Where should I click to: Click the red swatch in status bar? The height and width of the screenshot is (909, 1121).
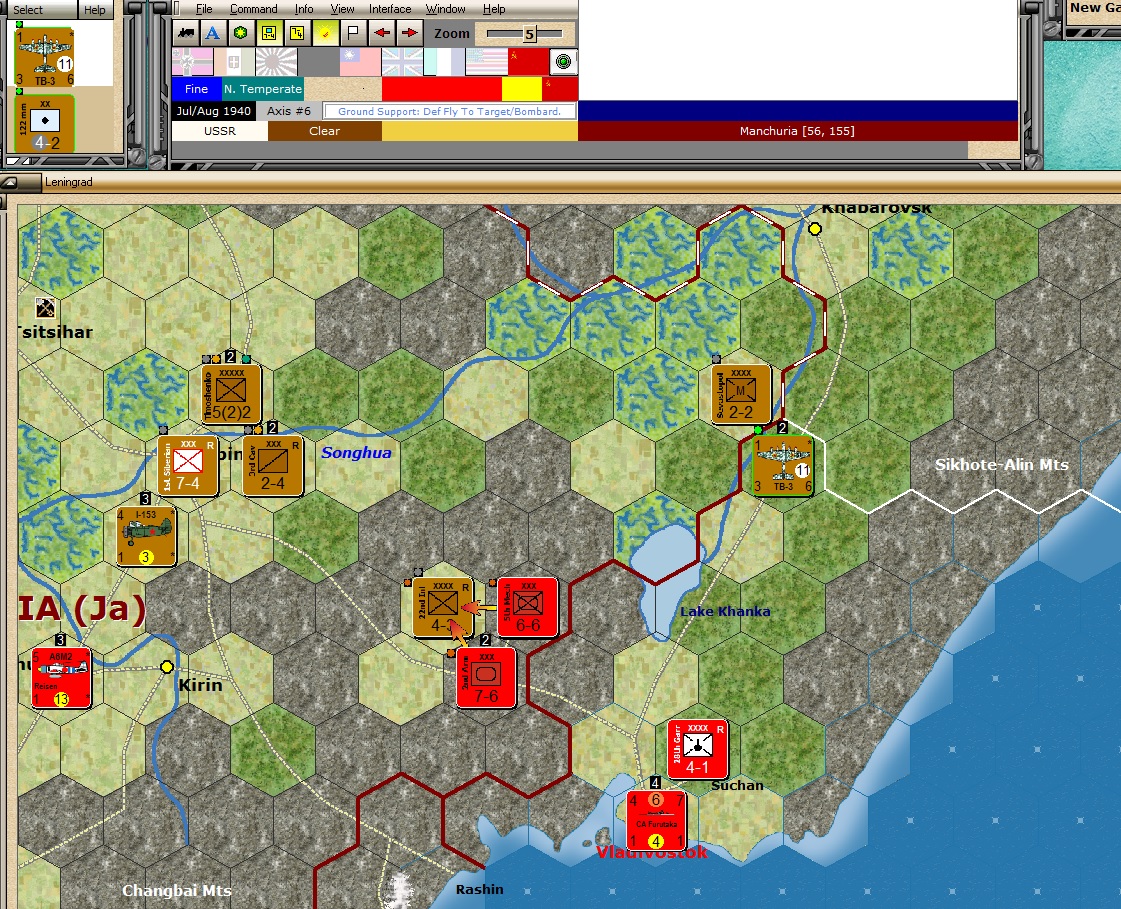(x=442, y=89)
